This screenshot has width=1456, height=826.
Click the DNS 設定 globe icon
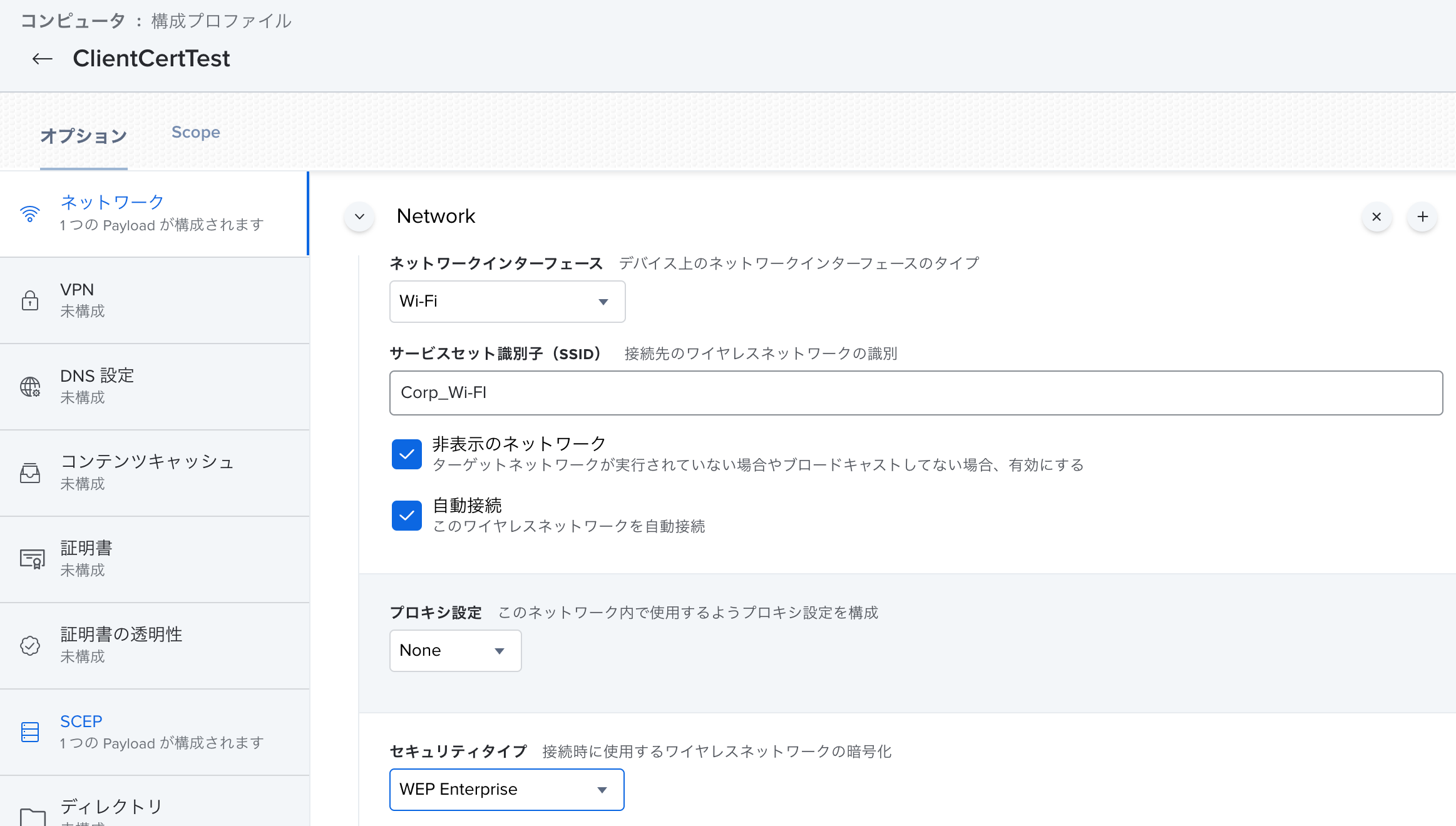30,387
